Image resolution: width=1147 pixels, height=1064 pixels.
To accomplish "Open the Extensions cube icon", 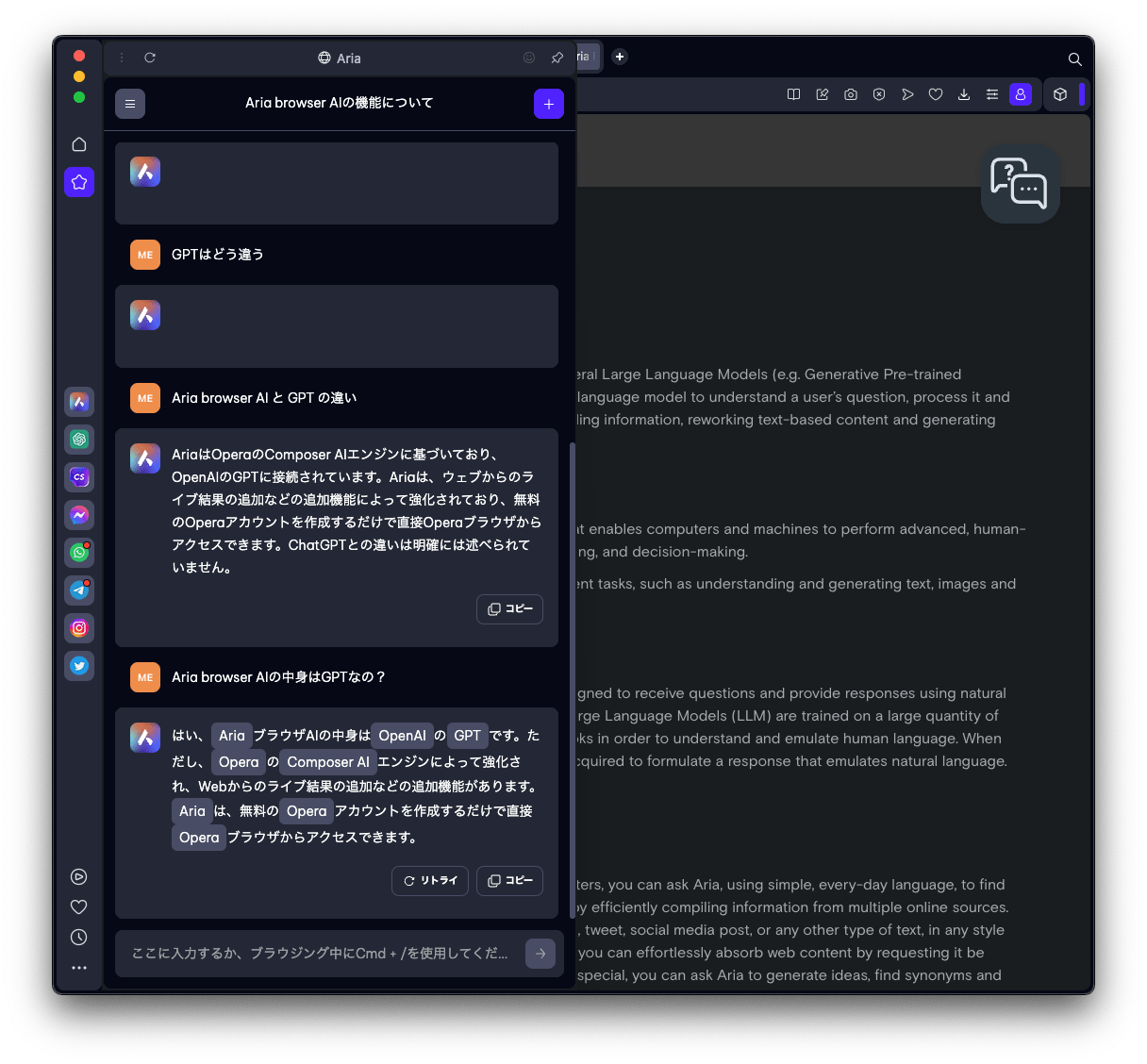I will (1060, 94).
